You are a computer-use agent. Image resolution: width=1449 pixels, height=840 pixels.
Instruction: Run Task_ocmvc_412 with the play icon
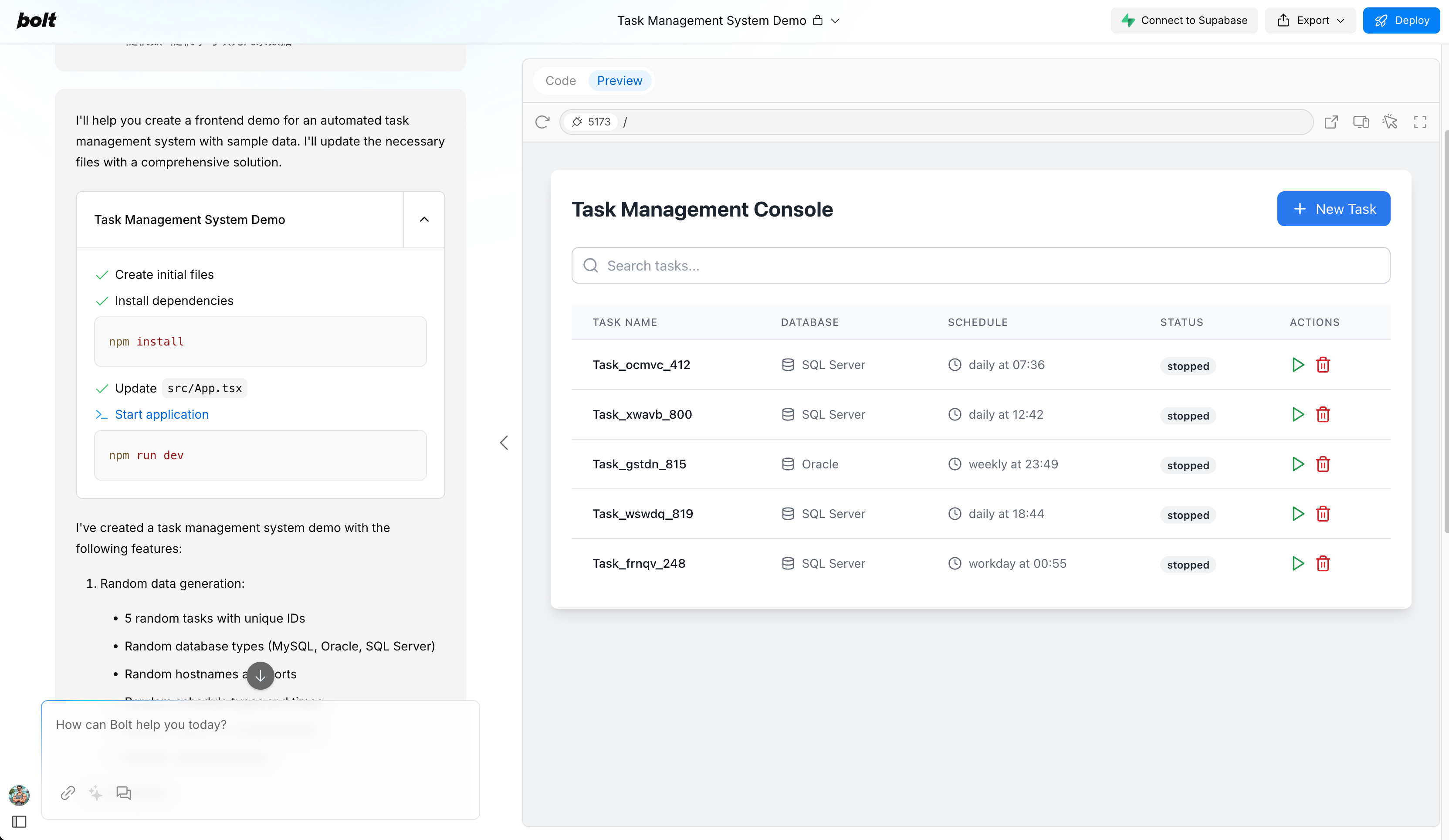click(1298, 365)
